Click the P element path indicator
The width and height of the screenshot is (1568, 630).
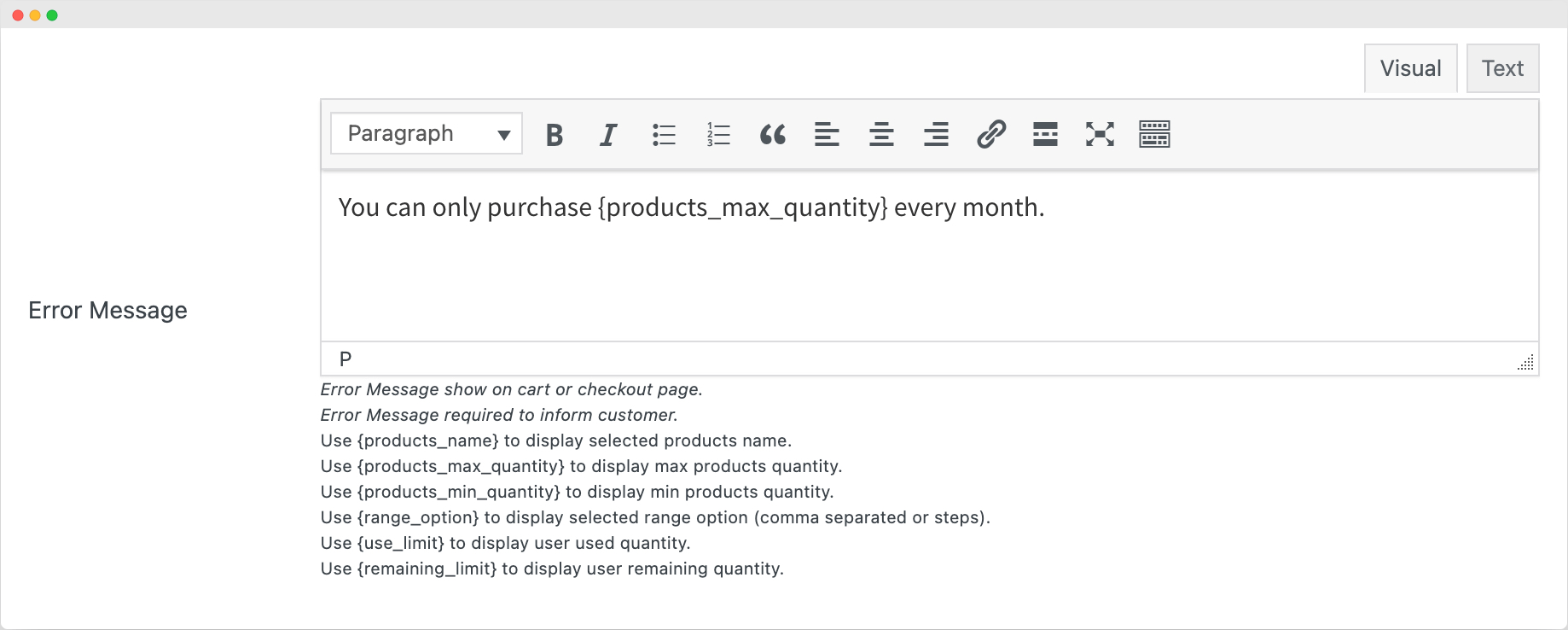pyautogui.click(x=346, y=359)
